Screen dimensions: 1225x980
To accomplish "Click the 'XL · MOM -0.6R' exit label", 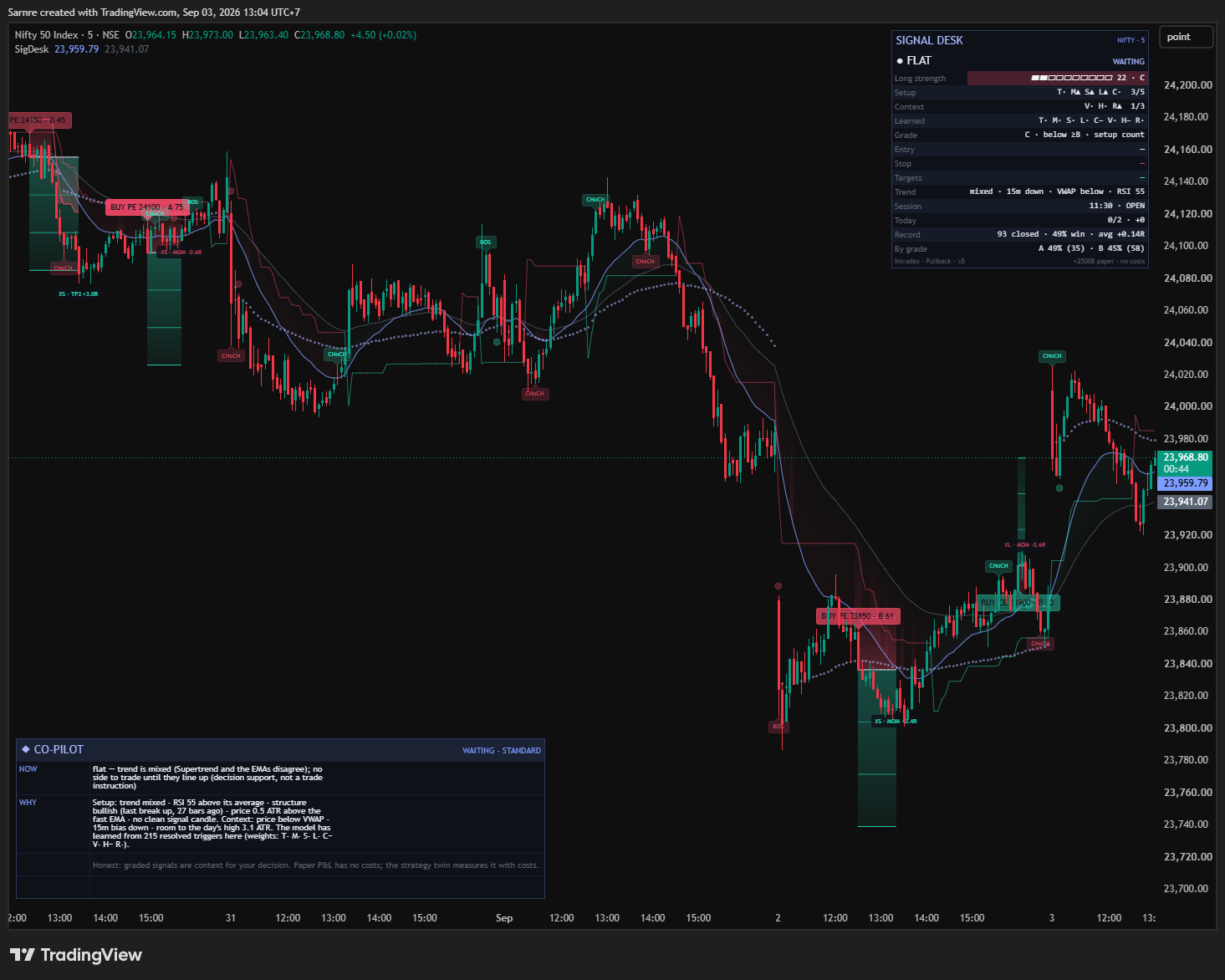I will [x=1025, y=545].
